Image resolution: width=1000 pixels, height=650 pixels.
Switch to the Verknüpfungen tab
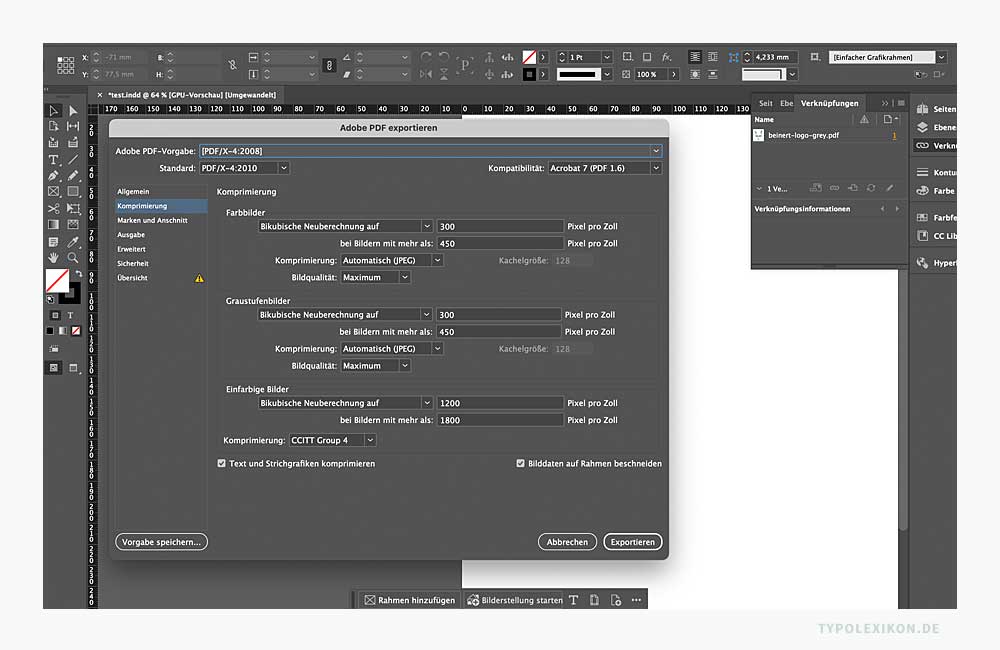click(x=829, y=103)
